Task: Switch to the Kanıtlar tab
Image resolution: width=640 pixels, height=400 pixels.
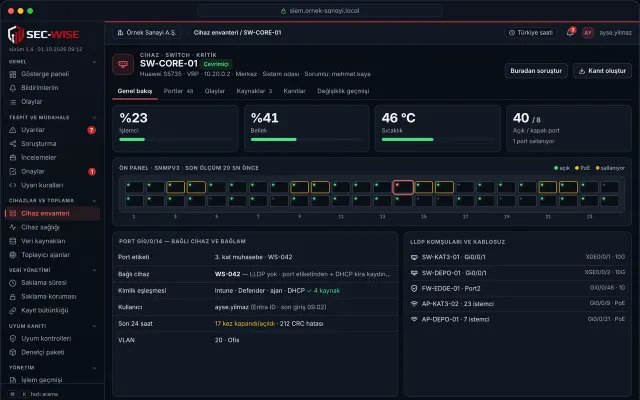Action: click(294, 91)
